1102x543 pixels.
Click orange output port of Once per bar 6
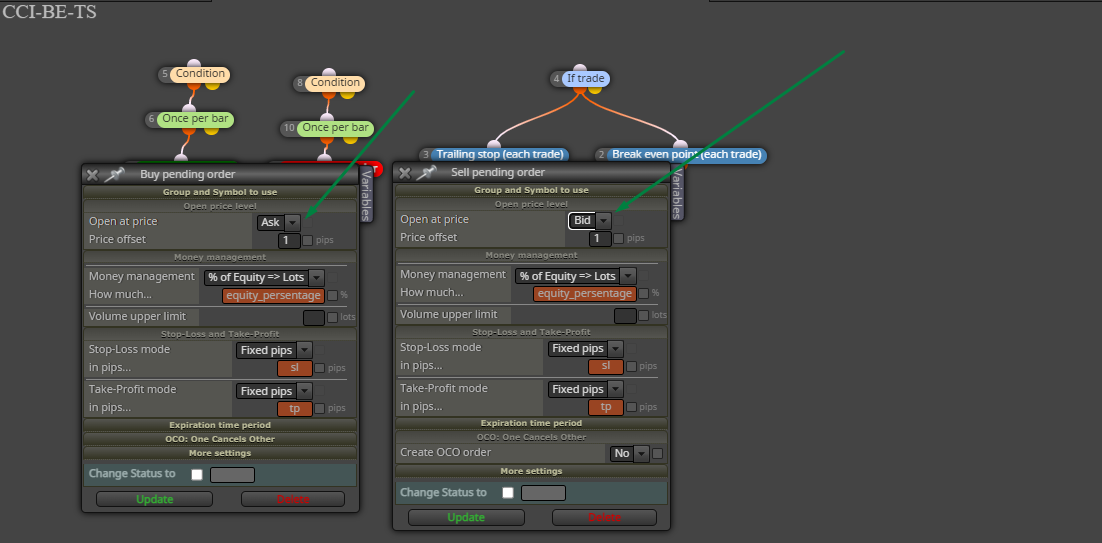[189, 131]
